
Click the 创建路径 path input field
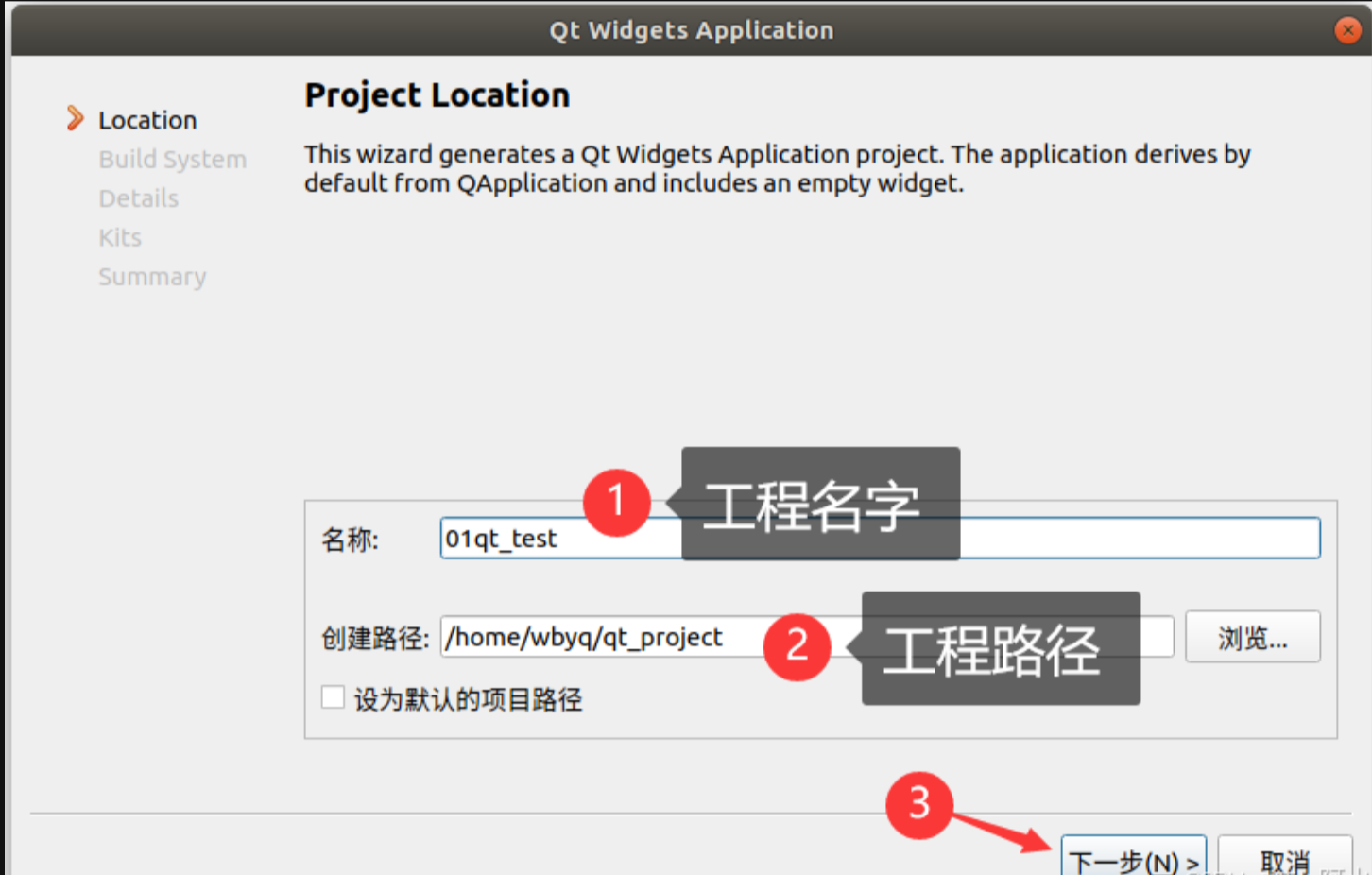pyautogui.click(x=807, y=637)
